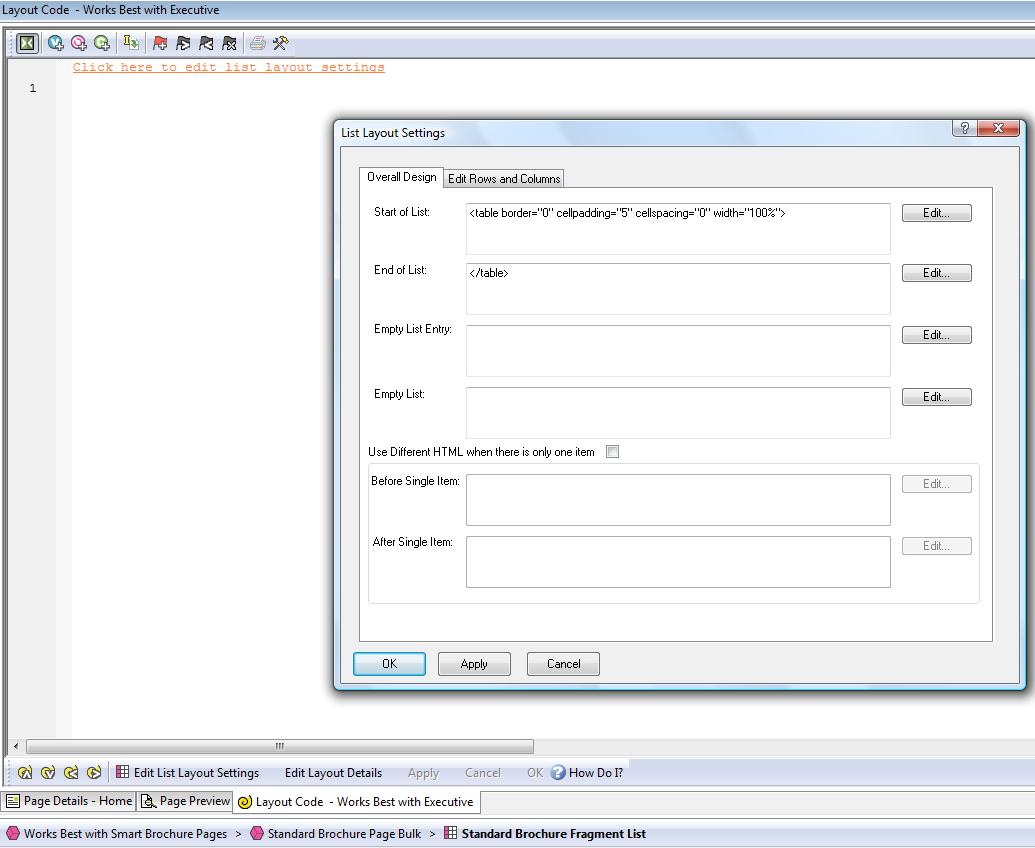Click Cancel in the List Layout Settings dialog
Viewport: 1035px width, 848px height.
(x=563, y=664)
